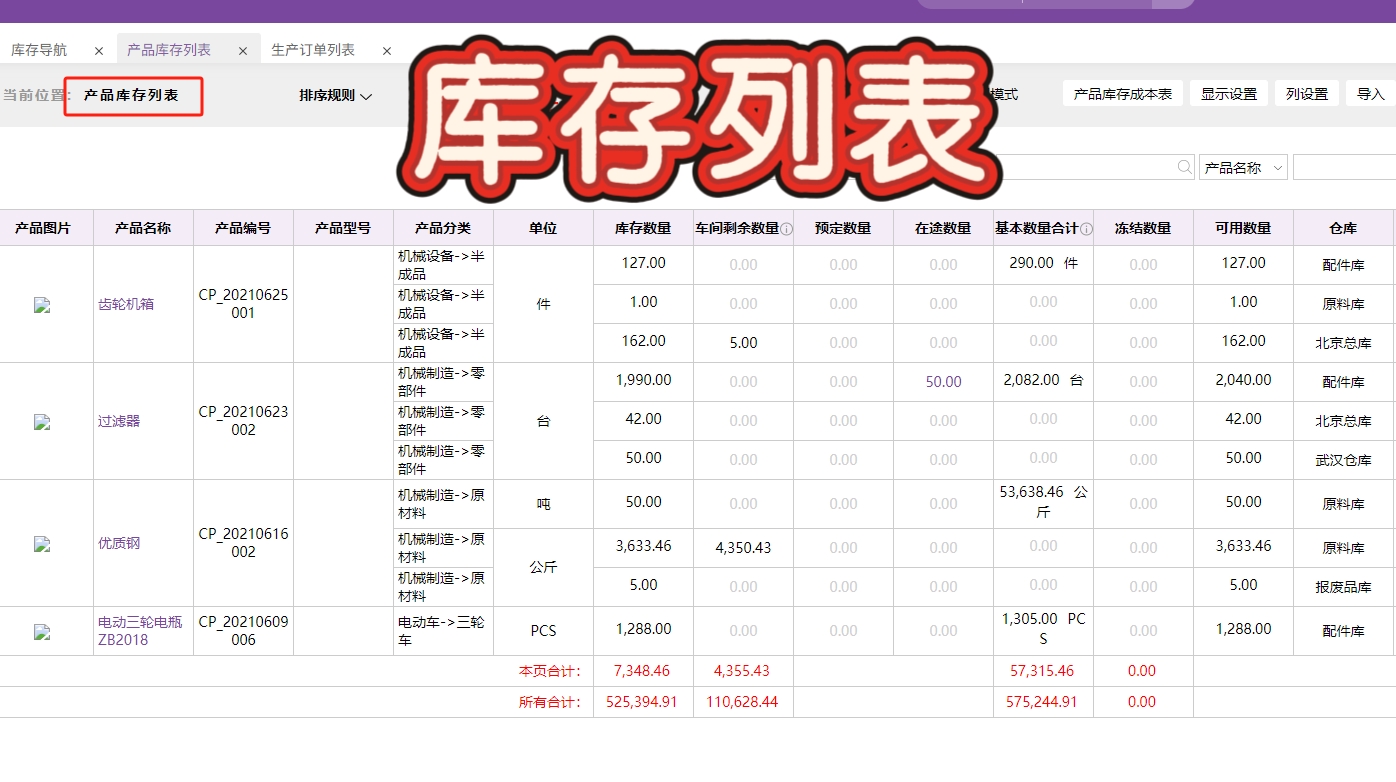Open 产品库存成本表 report

click(1122, 94)
